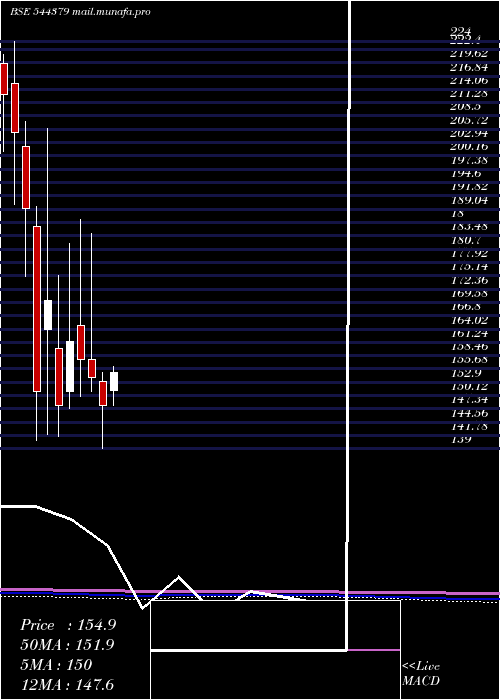Screen dimensions: 500x700
Task: Click the first white candlestick near 166.8
Action: pyautogui.click(x=48, y=315)
